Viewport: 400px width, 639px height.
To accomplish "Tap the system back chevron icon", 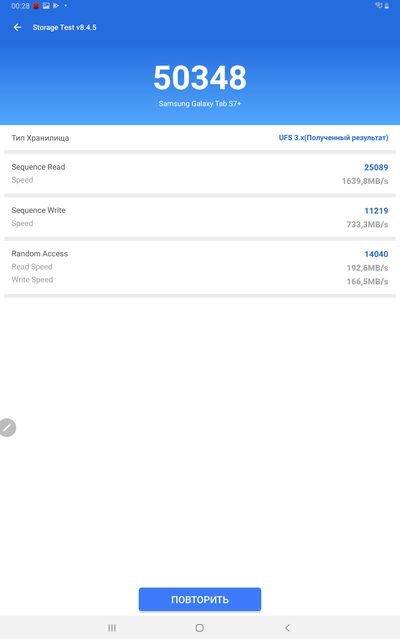I will coord(287,628).
